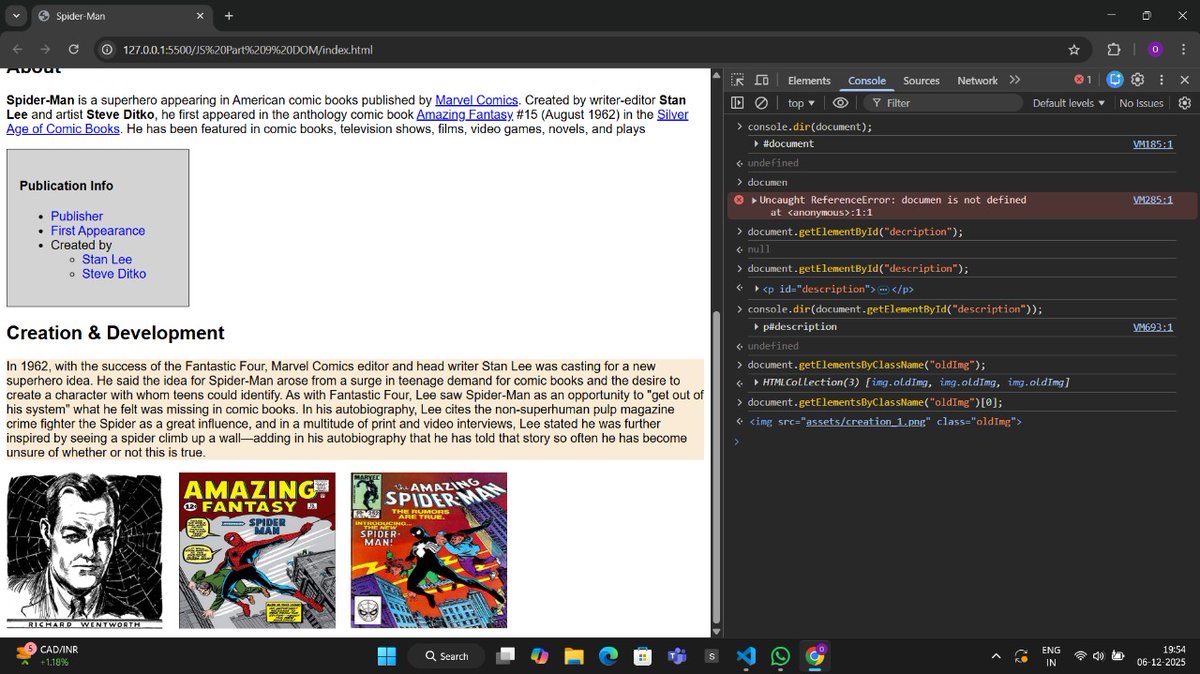Toggle the Create live expression eye icon
This screenshot has width=1200, height=674.
point(840,102)
